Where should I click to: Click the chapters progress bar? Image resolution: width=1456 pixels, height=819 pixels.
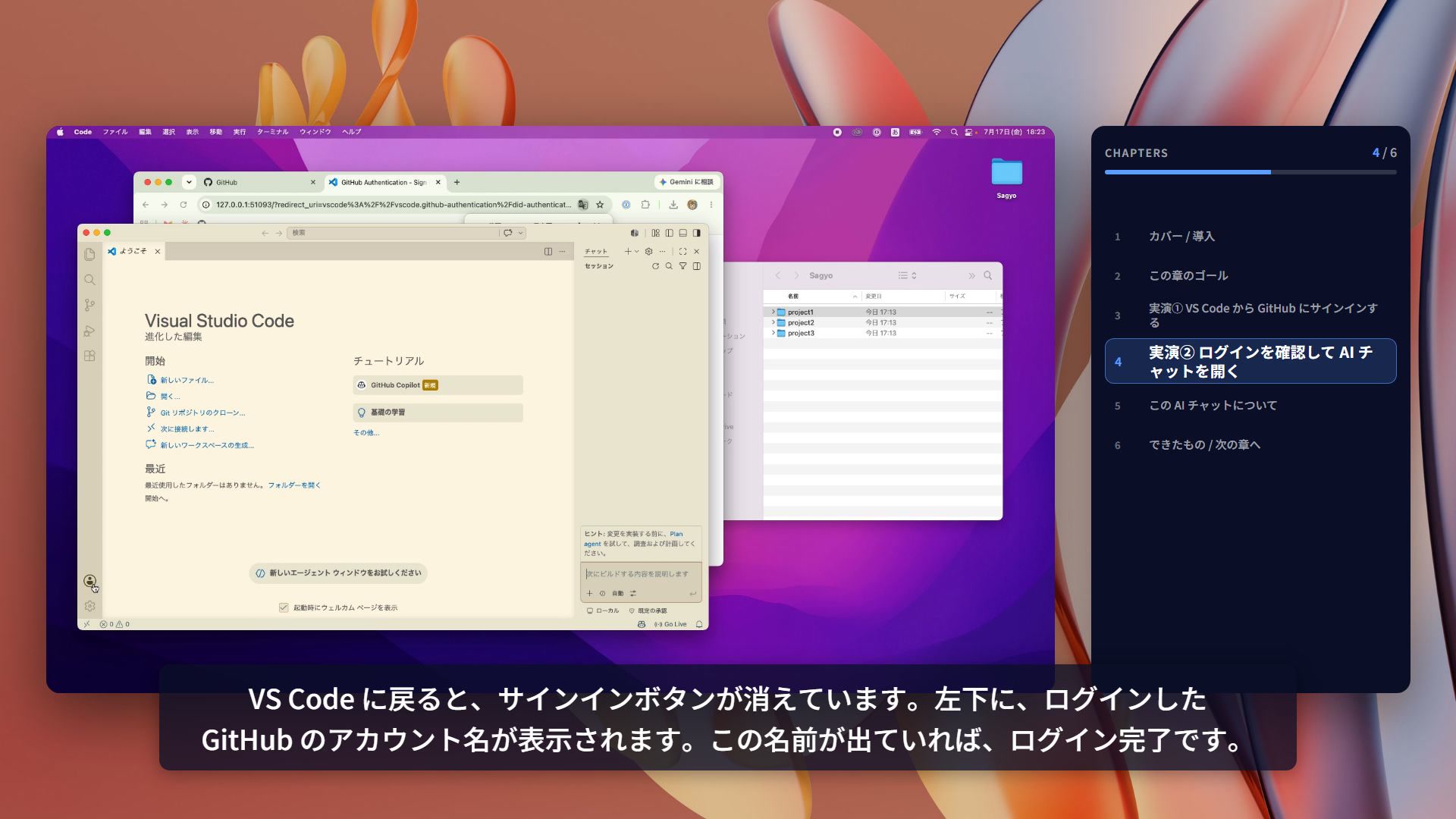click(x=1250, y=172)
